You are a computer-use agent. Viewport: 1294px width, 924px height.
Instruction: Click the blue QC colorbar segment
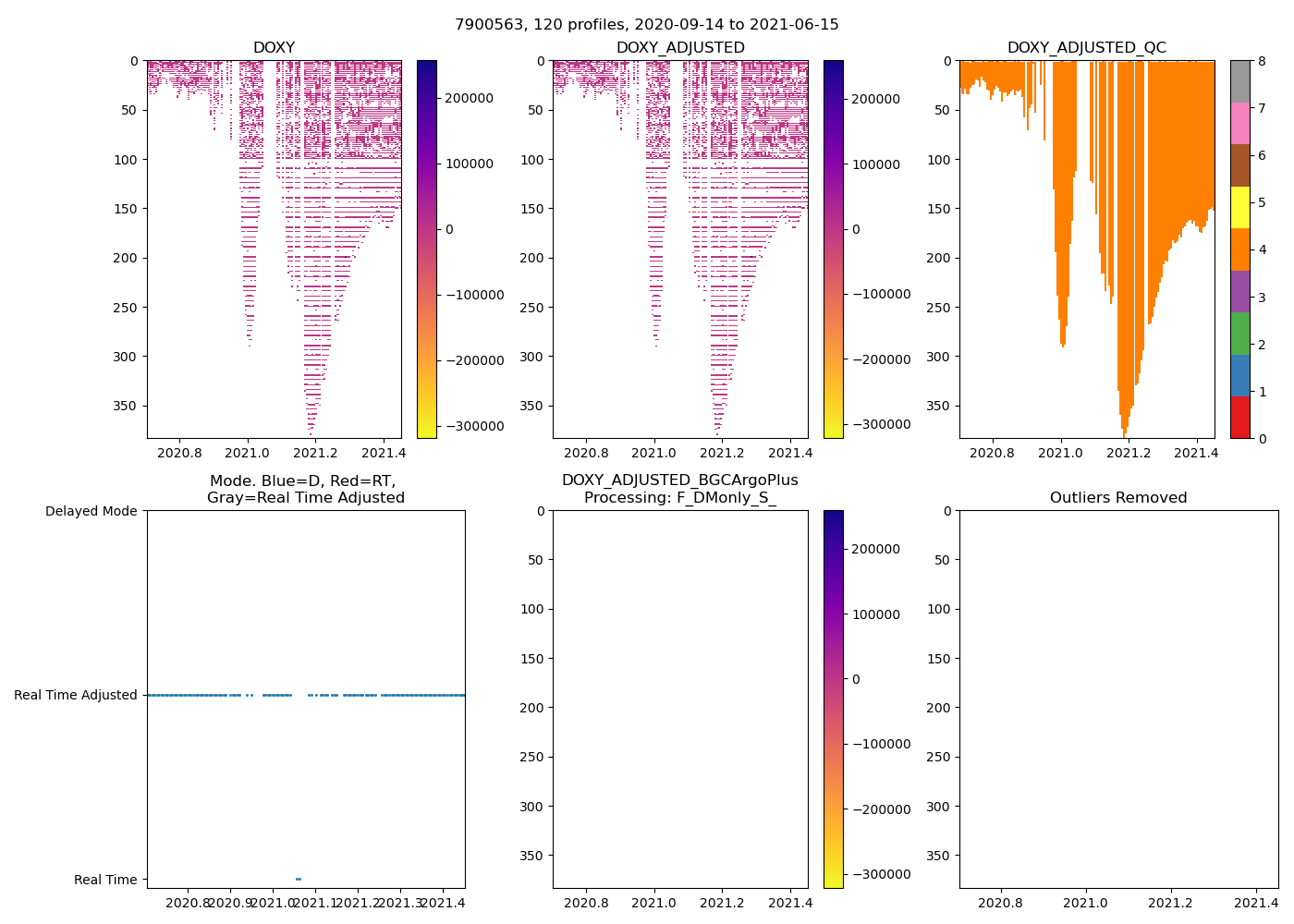1239,375
